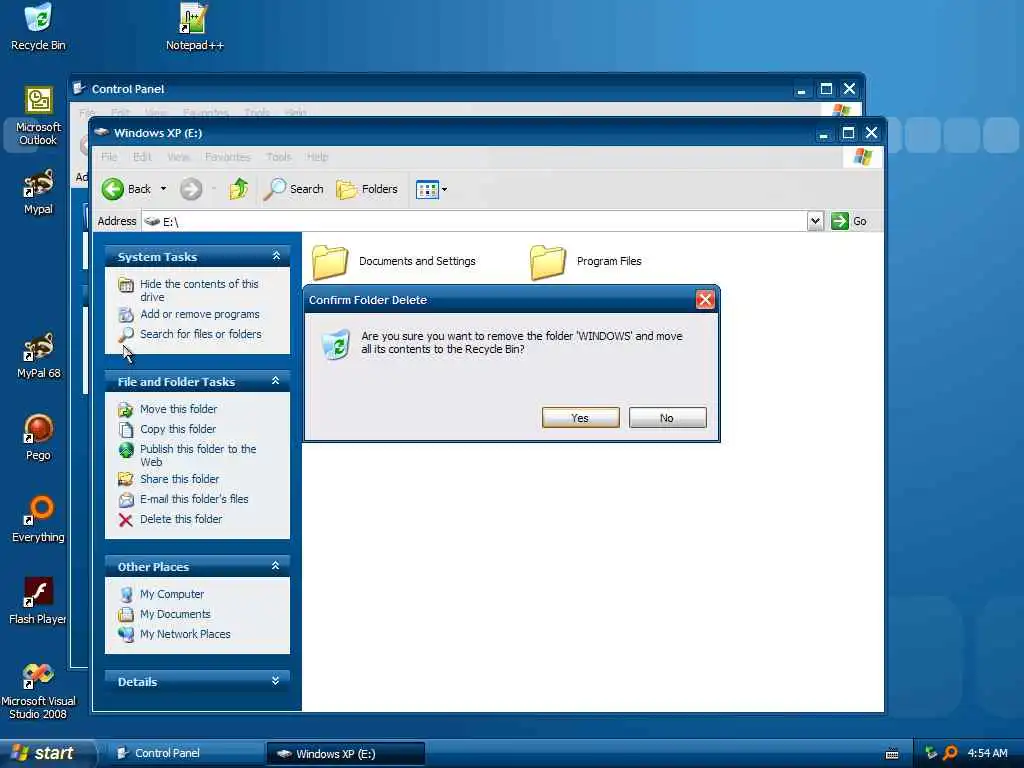1024x768 pixels.
Task: Open the Microsoft Outlook desktop icon
Action: coord(38,116)
